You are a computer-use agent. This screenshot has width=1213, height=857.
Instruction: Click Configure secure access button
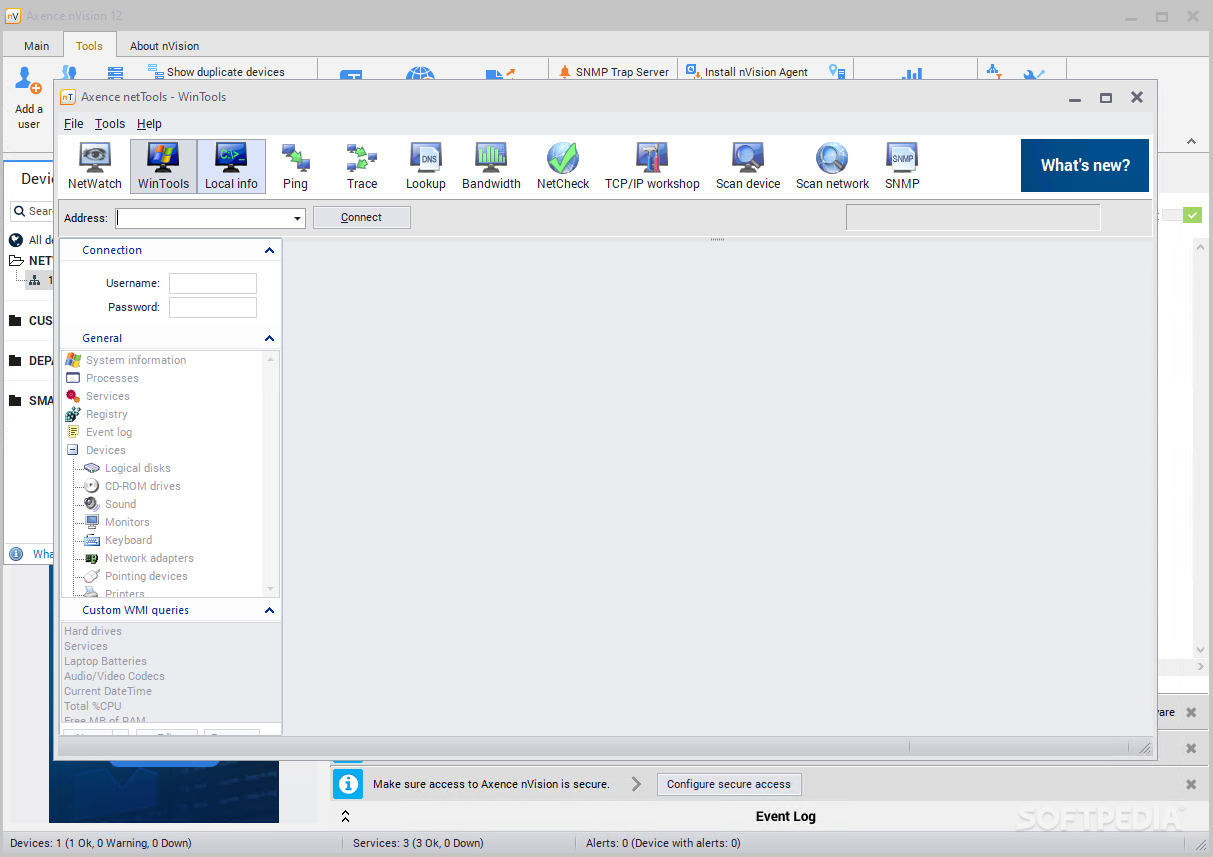[x=729, y=784]
